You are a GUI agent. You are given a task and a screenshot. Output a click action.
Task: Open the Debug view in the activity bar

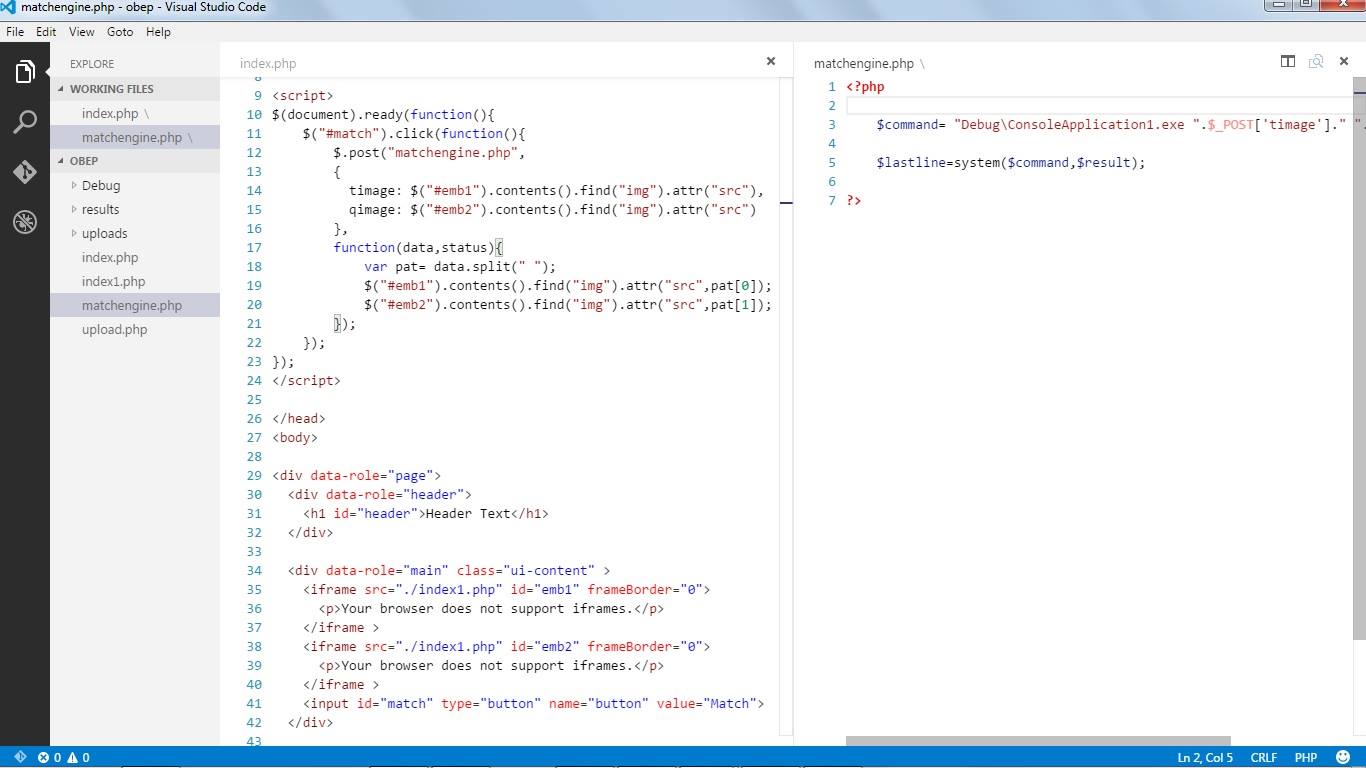25,222
